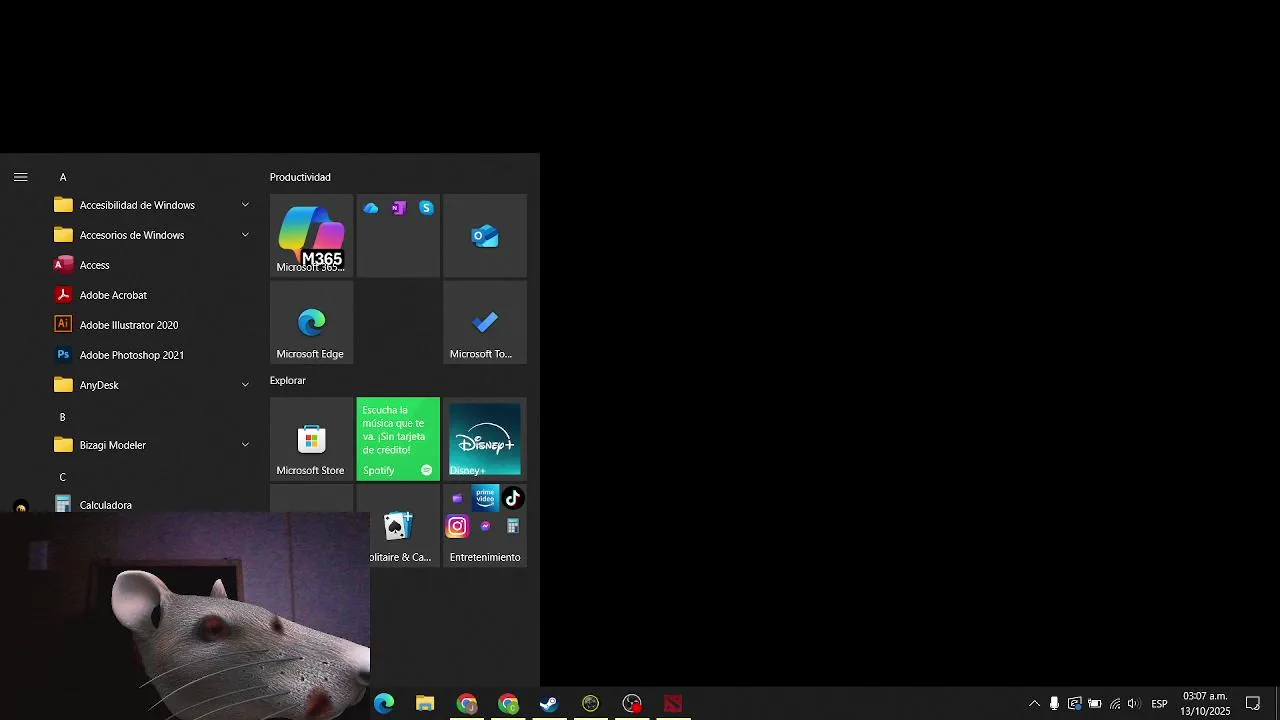Image resolution: width=1280 pixels, height=720 pixels.
Task: Jump to letter A index header
Action: click(63, 177)
